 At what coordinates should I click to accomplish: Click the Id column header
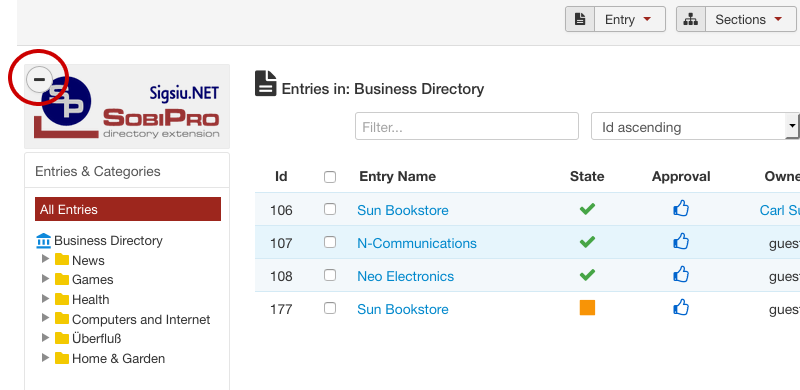coord(281,177)
